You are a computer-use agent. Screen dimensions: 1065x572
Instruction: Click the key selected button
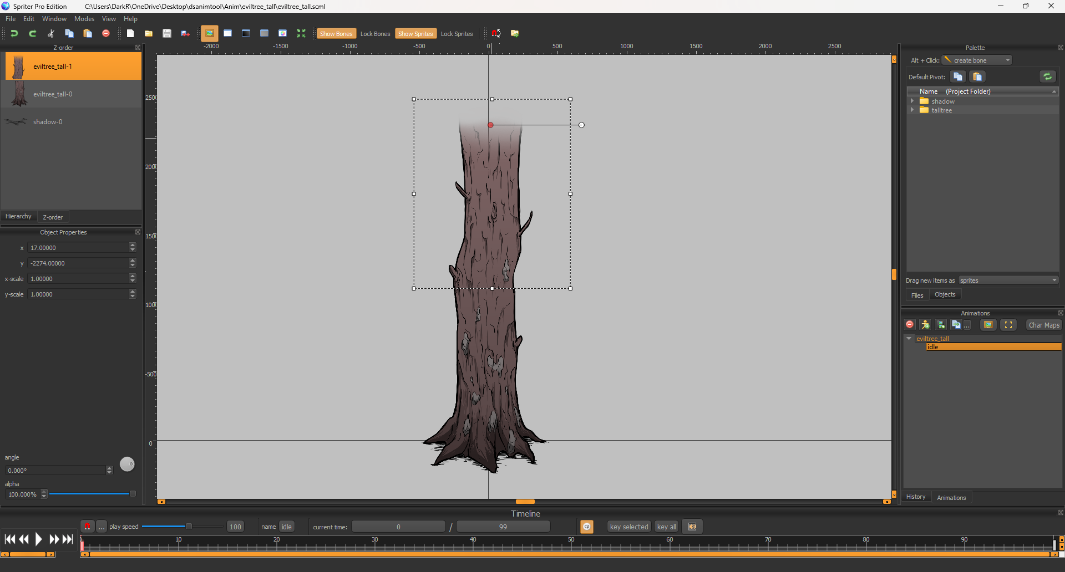tap(629, 526)
